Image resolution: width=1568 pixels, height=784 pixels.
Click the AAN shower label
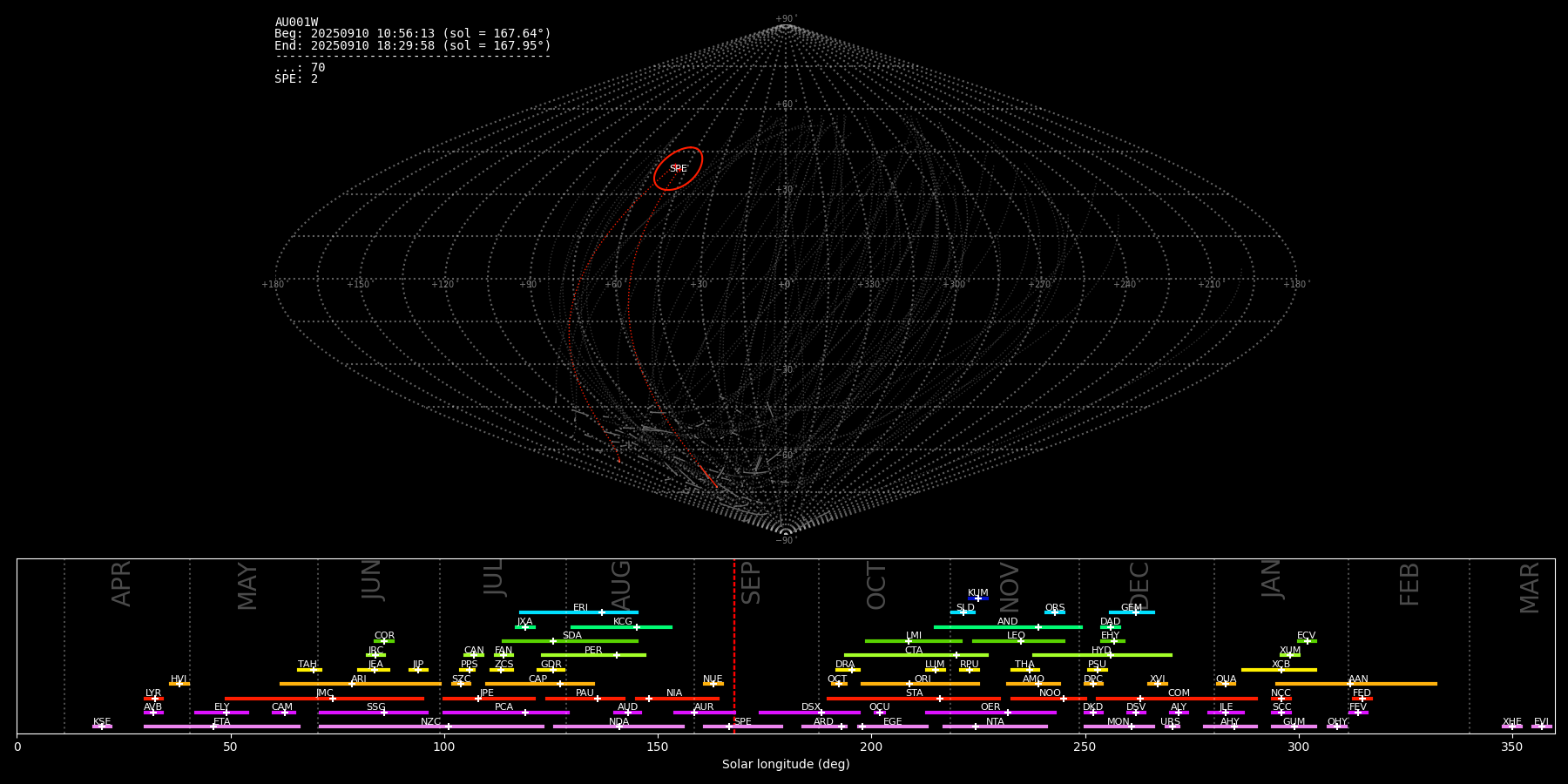(x=1358, y=679)
